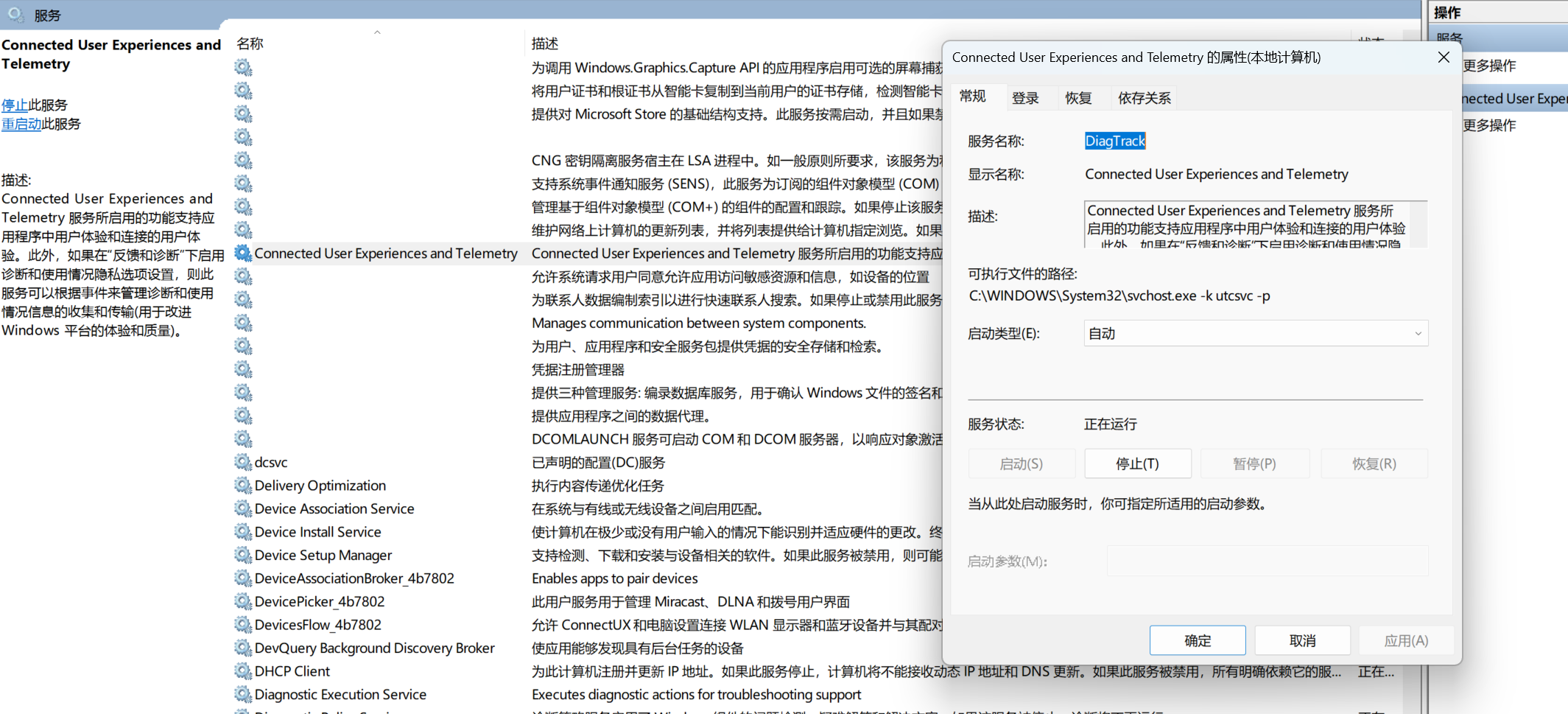Click gear icon of Device Setup Manager

tap(243, 555)
